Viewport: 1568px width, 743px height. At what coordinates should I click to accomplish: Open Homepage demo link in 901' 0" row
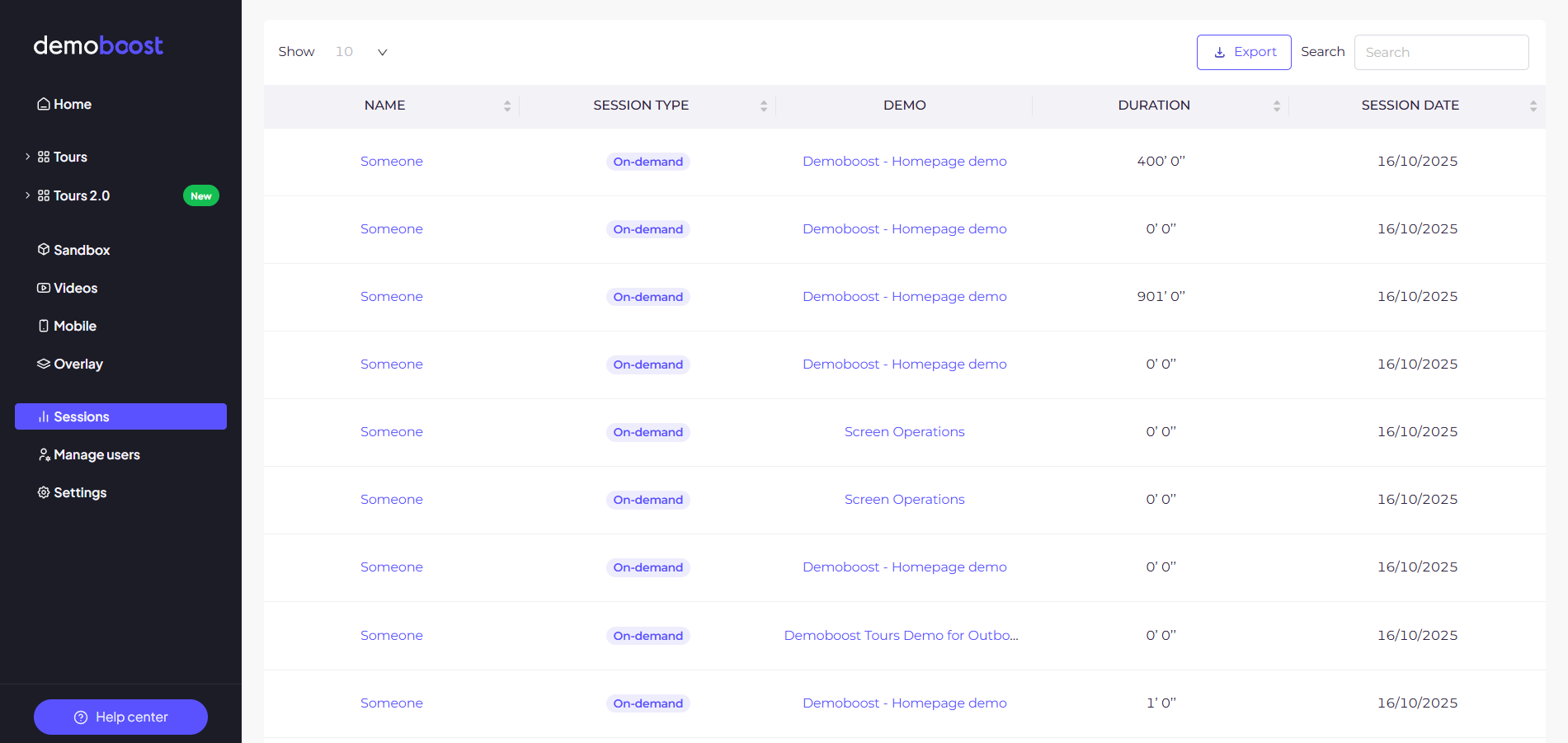point(905,296)
